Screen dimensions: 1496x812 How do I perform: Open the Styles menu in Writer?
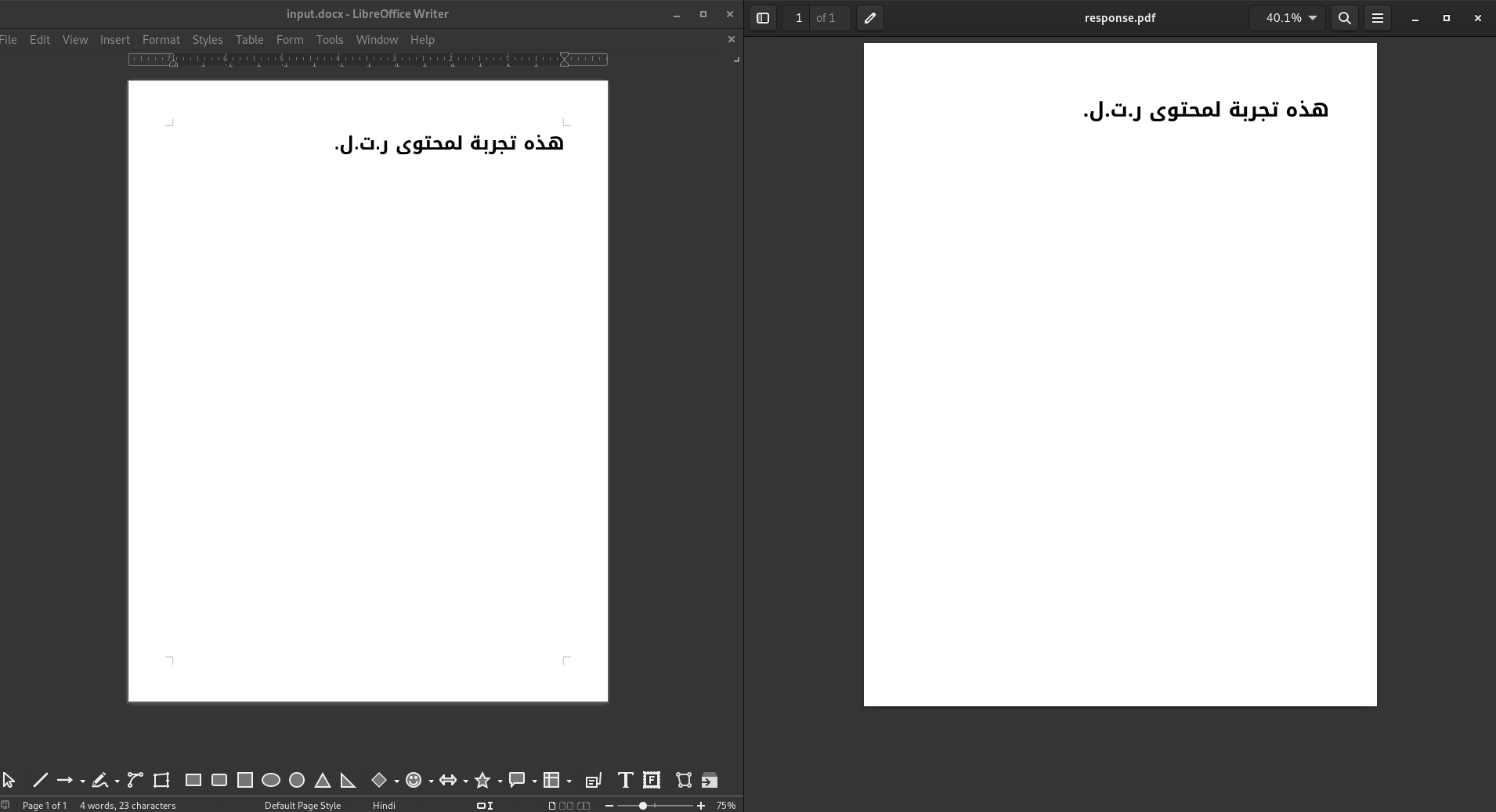[x=208, y=39]
